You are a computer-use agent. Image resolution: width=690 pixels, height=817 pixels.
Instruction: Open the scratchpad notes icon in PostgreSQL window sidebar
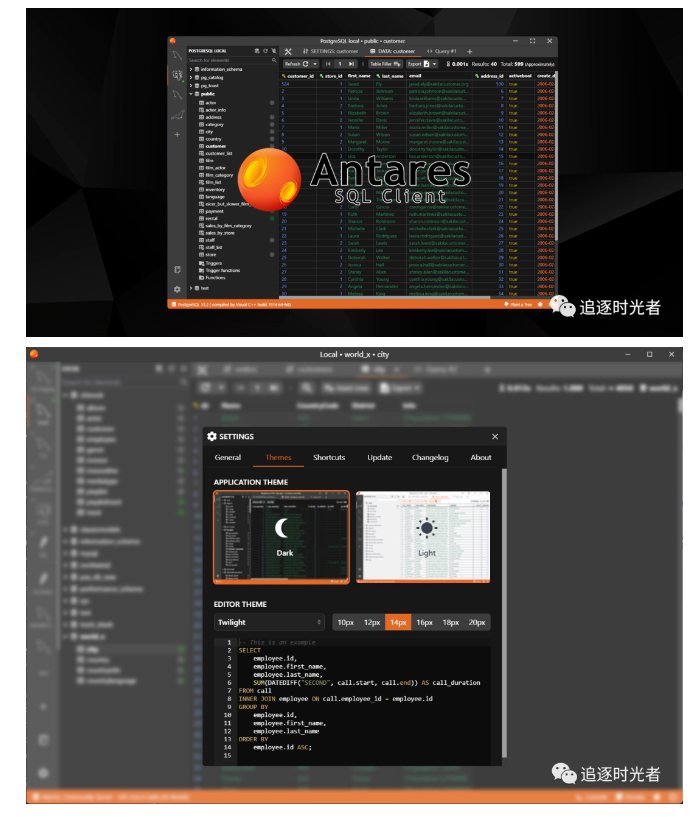coord(178,269)
